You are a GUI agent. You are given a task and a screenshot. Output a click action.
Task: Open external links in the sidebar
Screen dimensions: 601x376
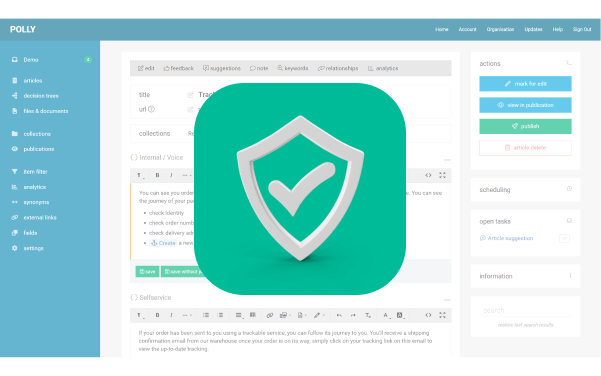click(34, 217)
